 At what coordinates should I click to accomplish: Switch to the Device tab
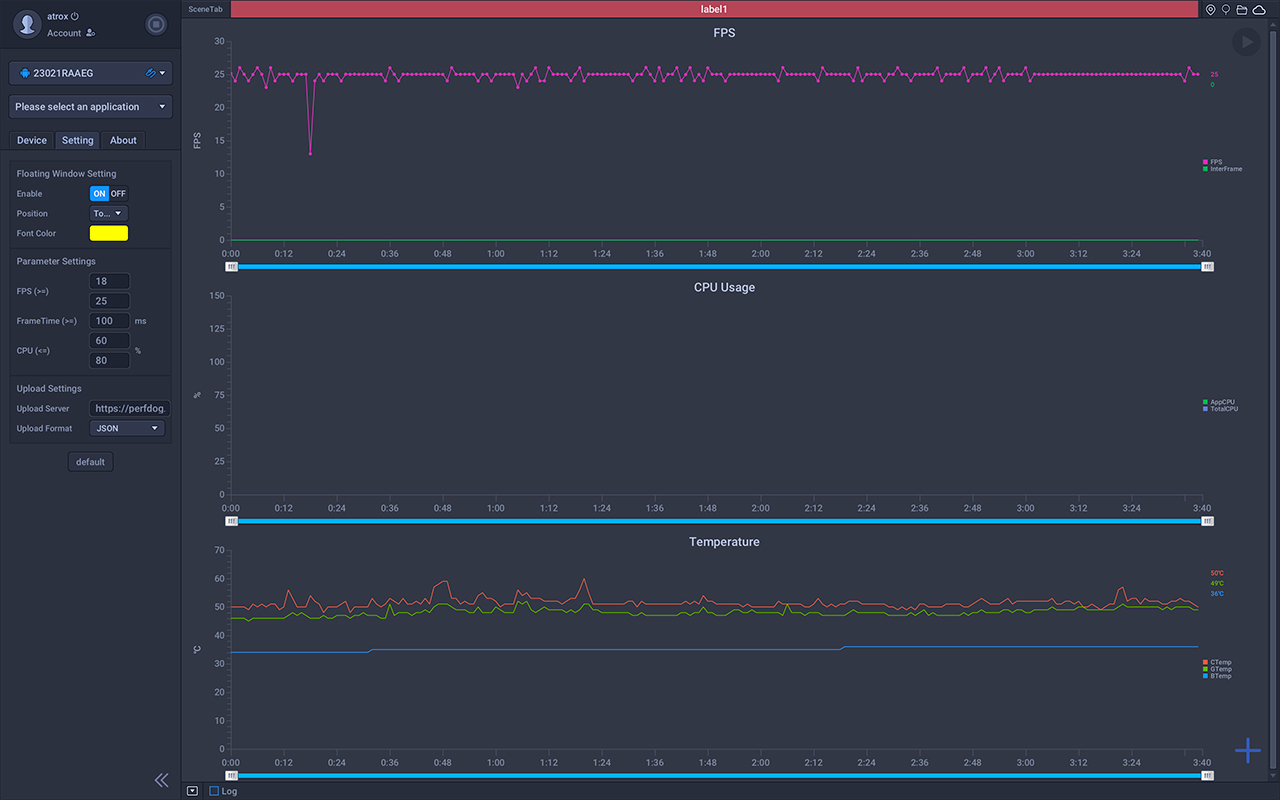click(x=32, y=140)
